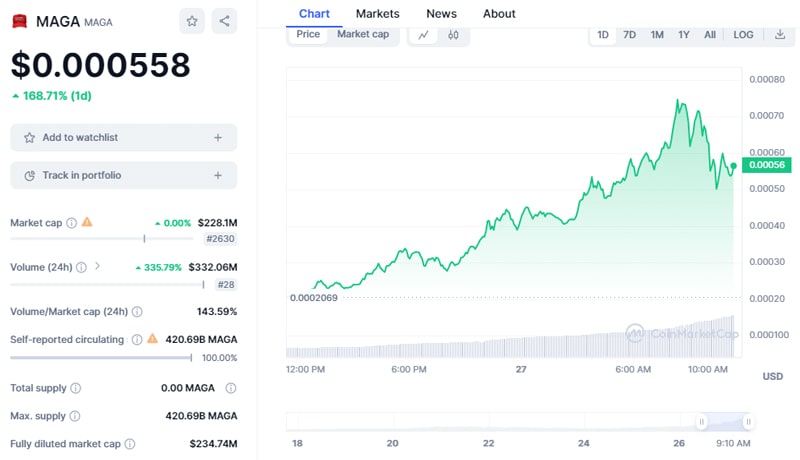Click the green 0.00056 current price label
This screenshot has width=800, height=460.
[x=769, y=165]
